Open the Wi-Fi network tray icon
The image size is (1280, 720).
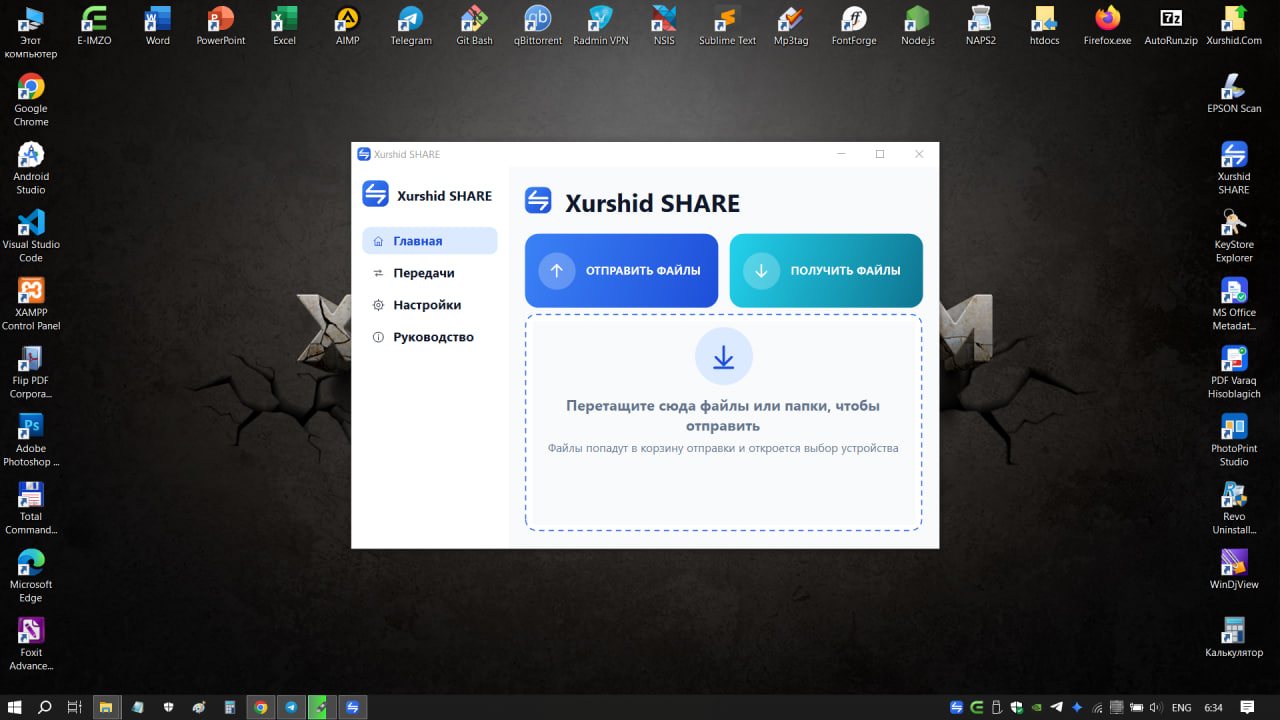coord(1097,707)
